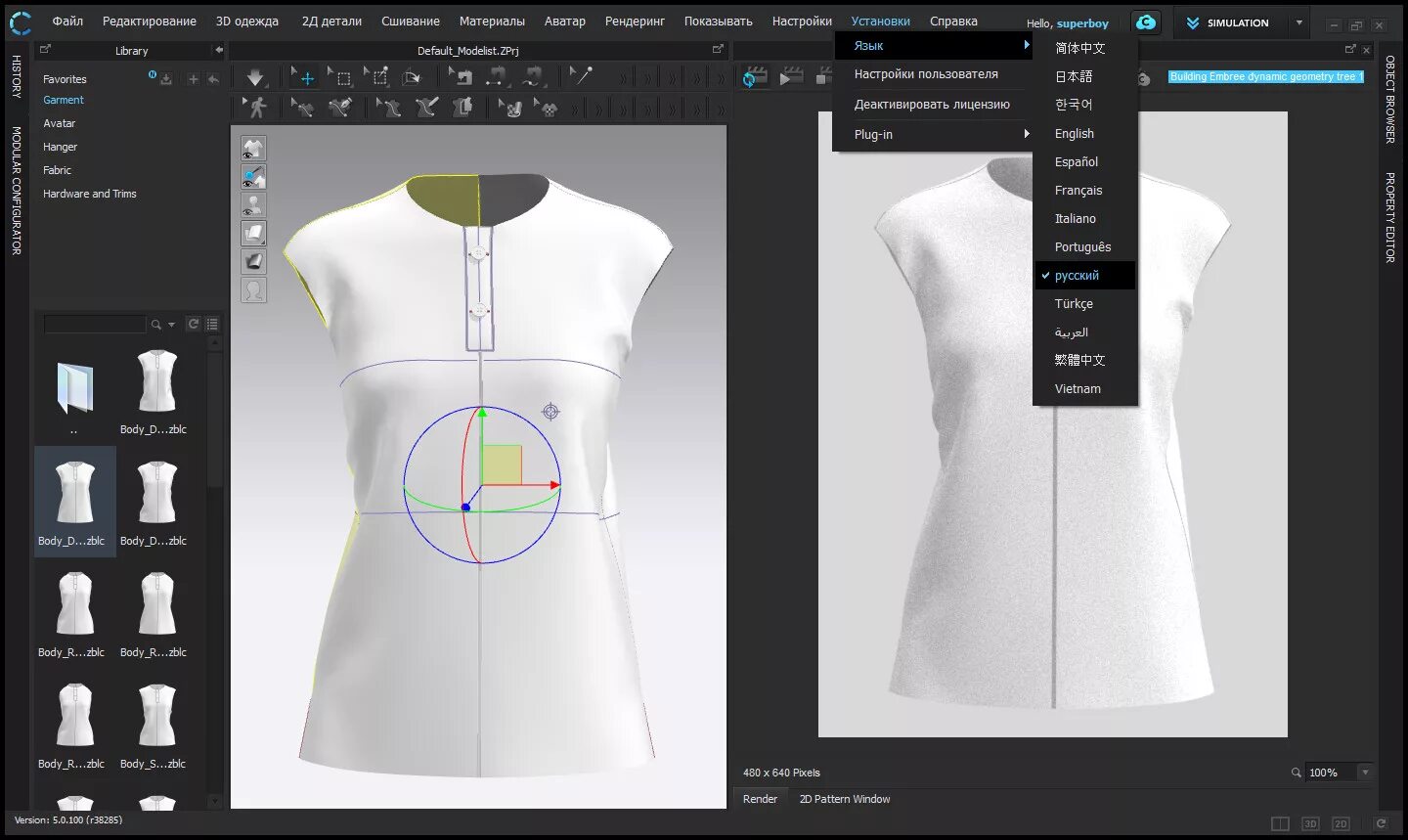Toggle show avatar in 3D viewport
The image size is (1408, 840).
coord(253,205)
